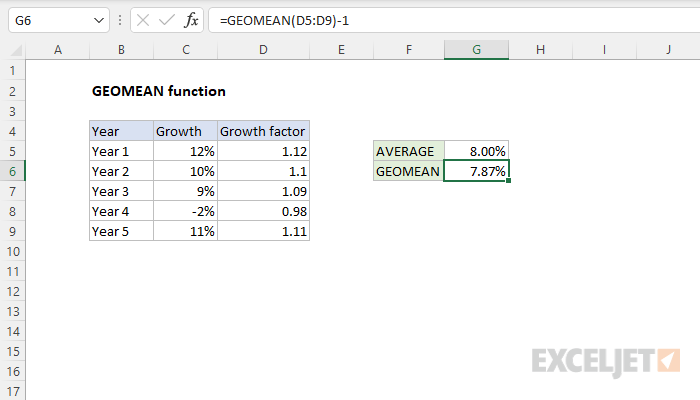Click the cancel X icon in formula bar

(x=142, y=20)
